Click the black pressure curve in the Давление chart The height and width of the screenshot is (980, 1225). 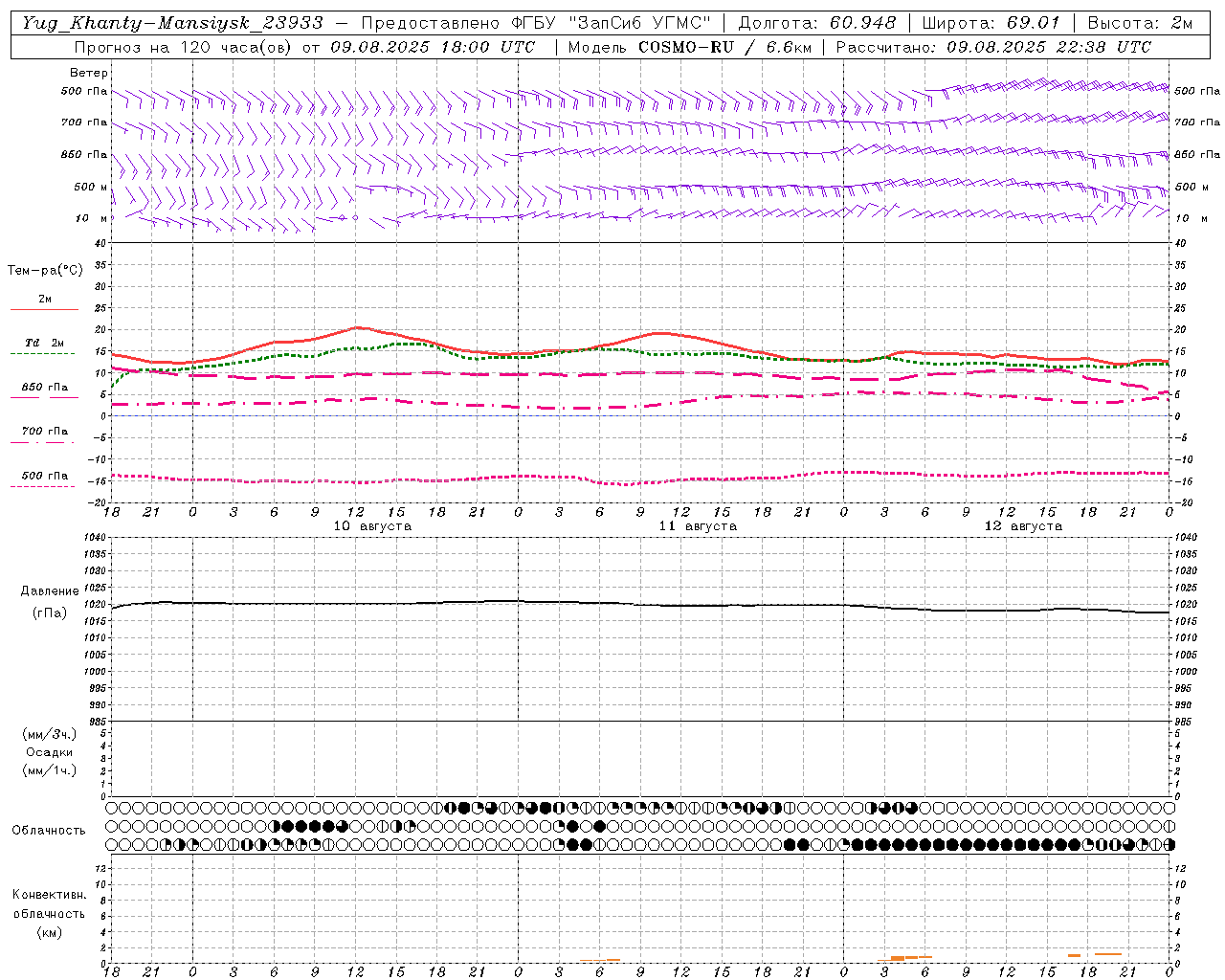click(641, 604)
